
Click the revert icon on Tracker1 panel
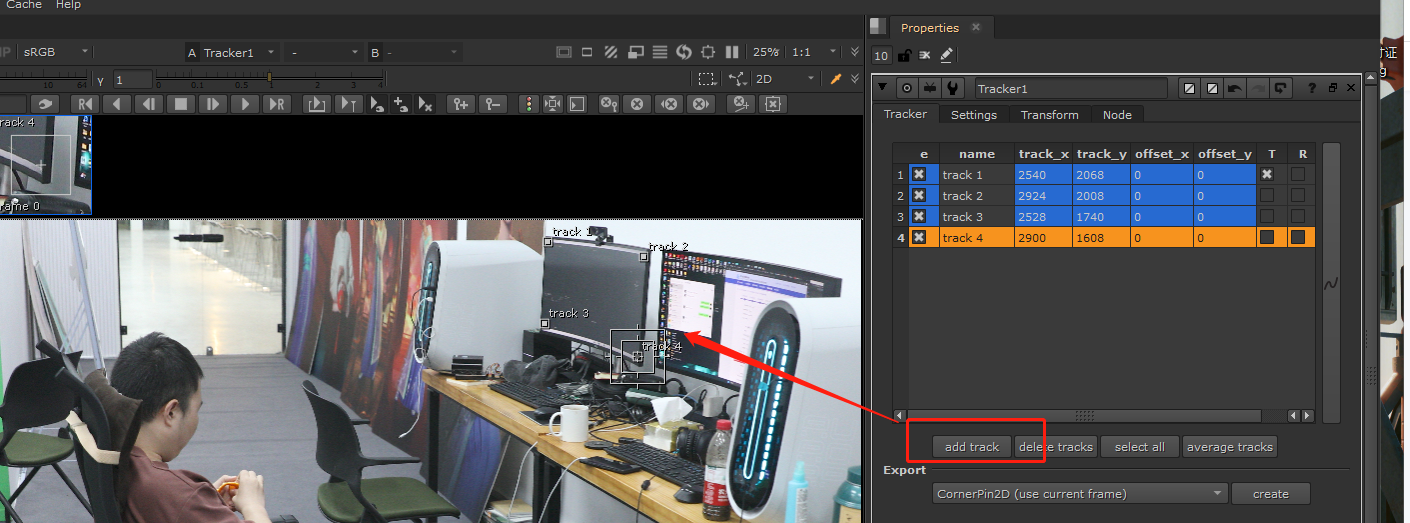pyautogui.click(x=1281, y=88)
